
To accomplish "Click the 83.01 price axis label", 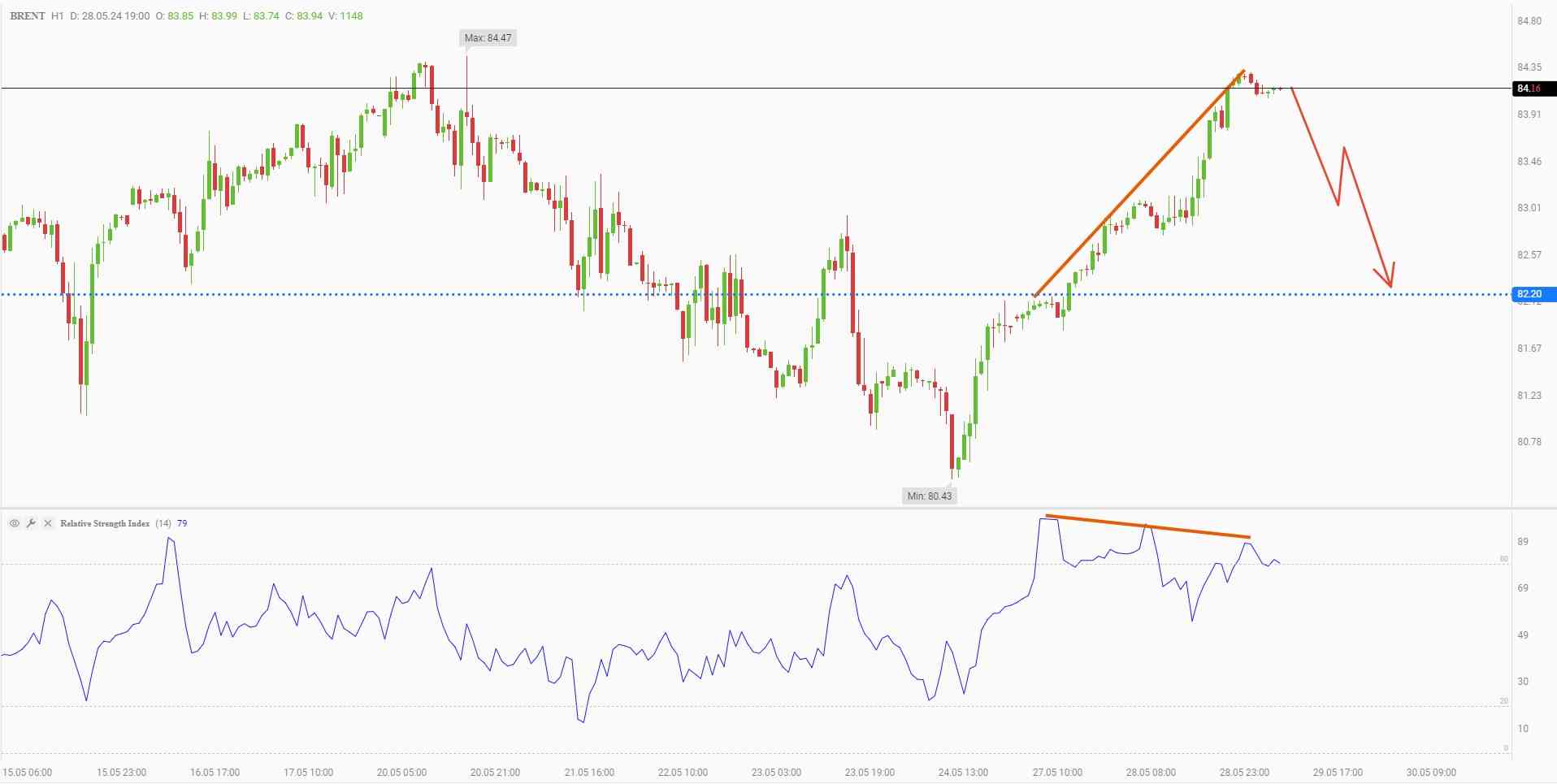I will click(x=1529, y=208).
